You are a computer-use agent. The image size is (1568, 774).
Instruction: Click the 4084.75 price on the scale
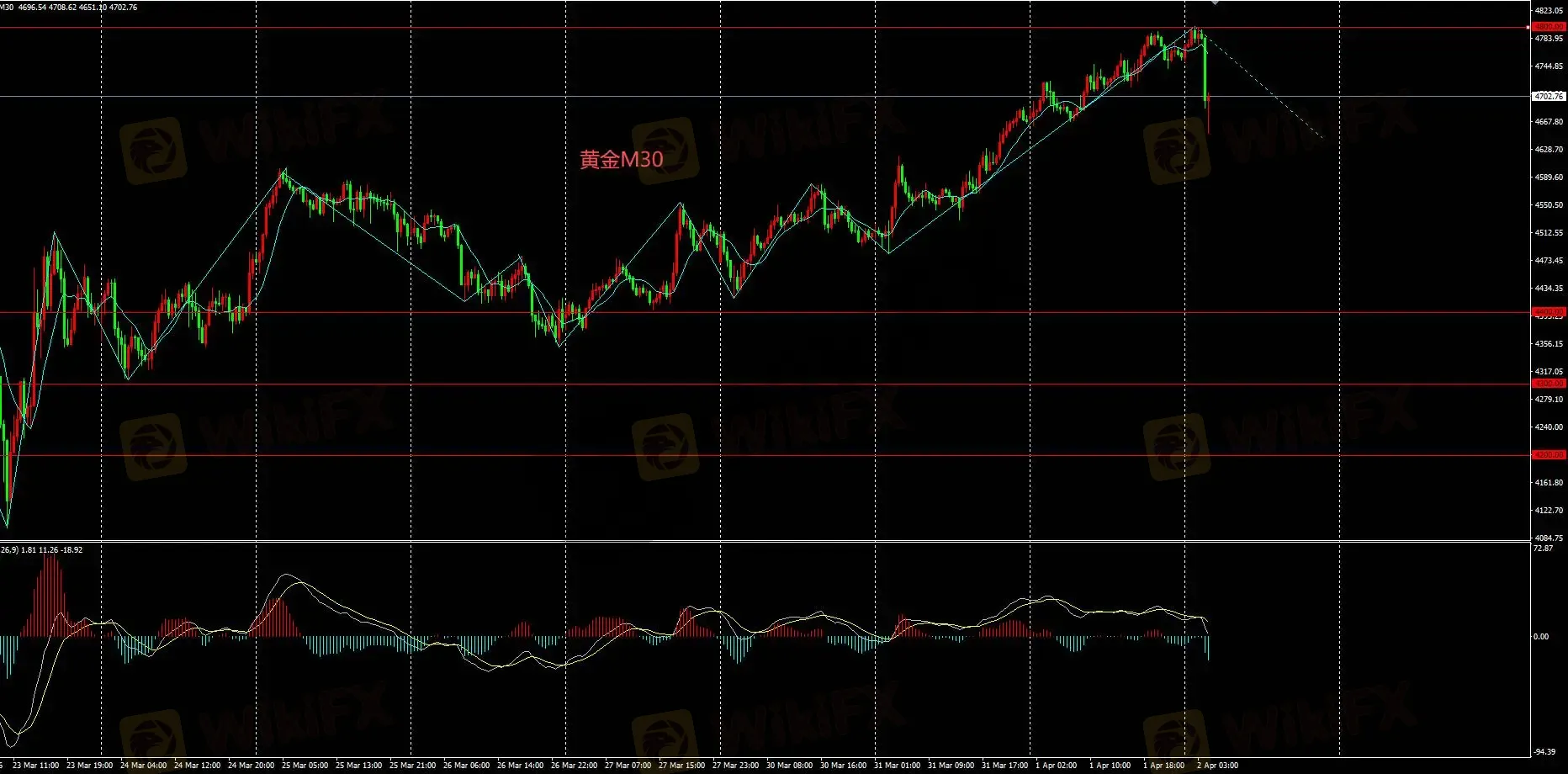click(1549, 538)
